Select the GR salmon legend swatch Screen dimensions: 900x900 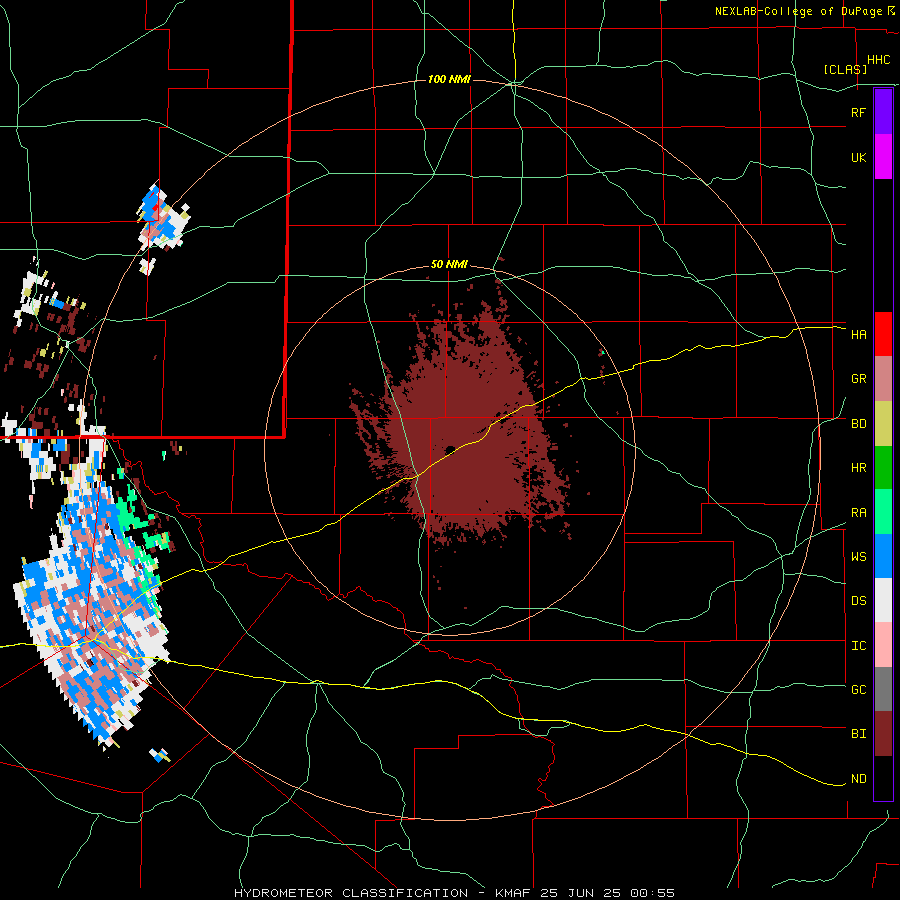883,379
